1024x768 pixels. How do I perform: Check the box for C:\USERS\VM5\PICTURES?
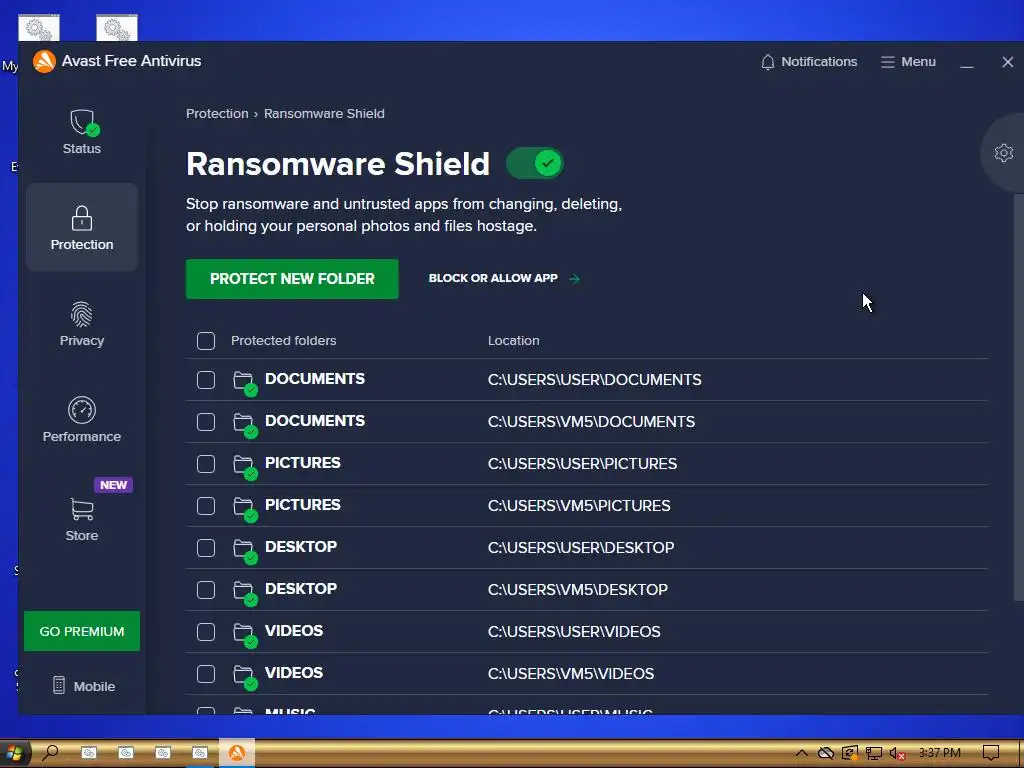point(206,505)
